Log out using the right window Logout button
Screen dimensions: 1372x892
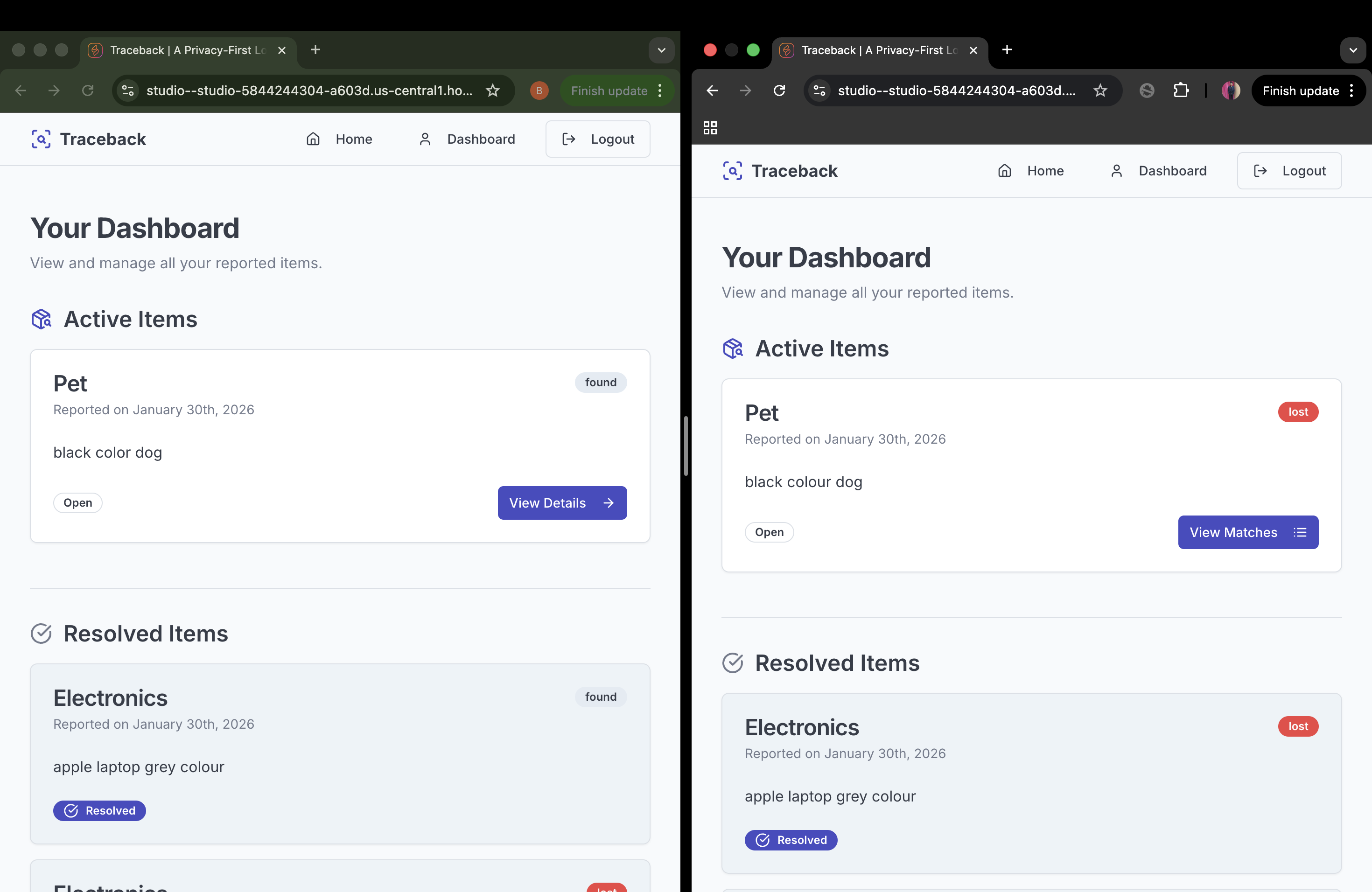(1289, 171)
